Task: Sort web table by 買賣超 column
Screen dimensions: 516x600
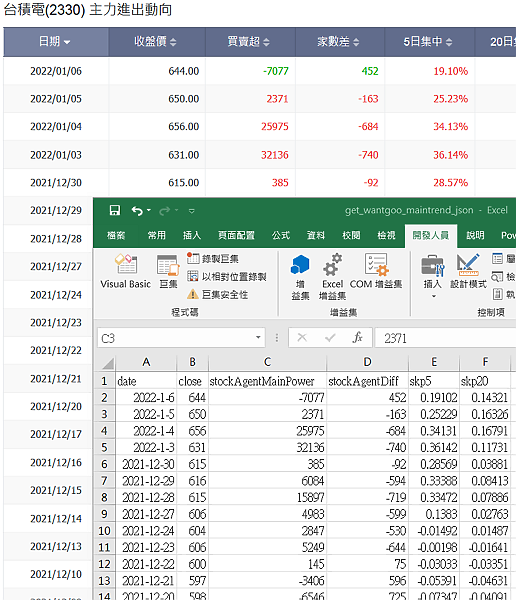Action: pos(249,41)
